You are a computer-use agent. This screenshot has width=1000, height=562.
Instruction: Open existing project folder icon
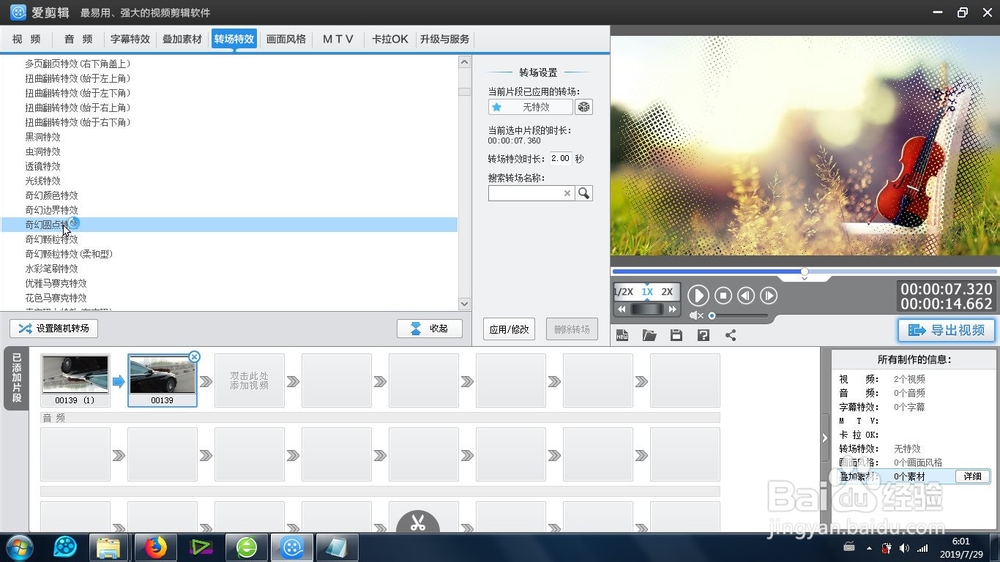[x=649, y=336]
